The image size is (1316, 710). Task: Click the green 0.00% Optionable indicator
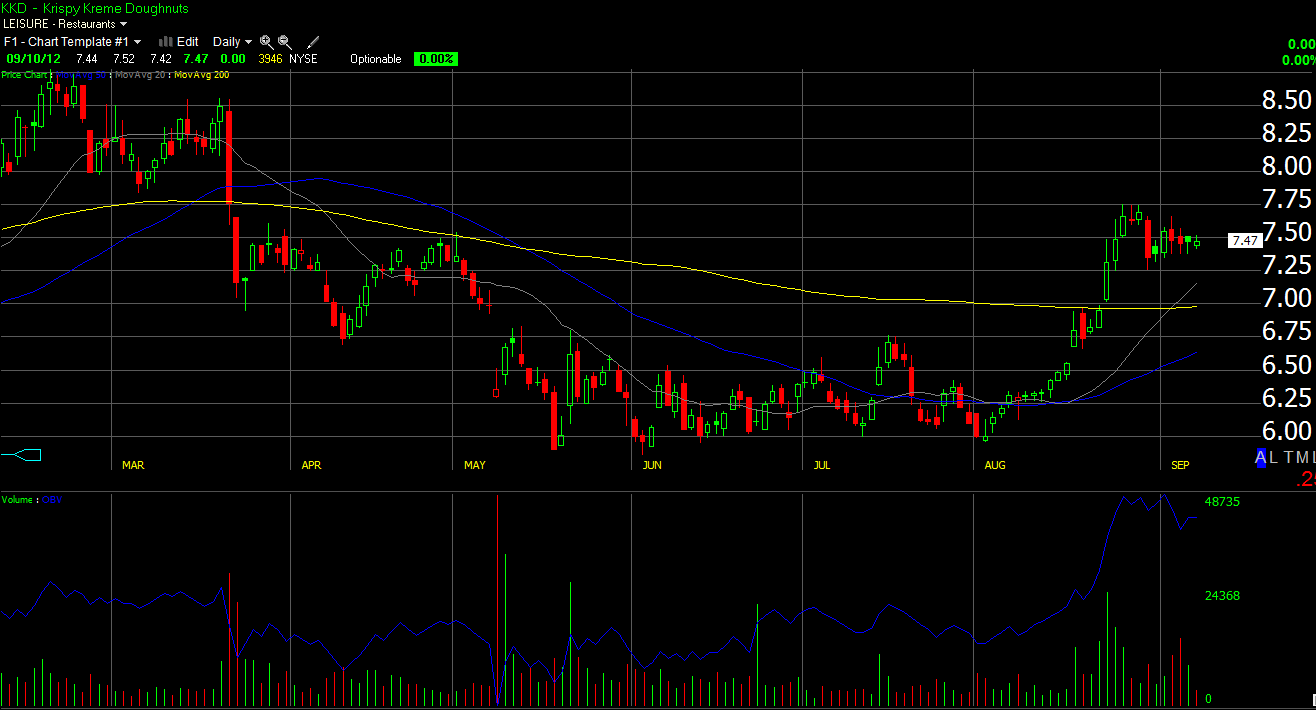(x=435, y=59)
